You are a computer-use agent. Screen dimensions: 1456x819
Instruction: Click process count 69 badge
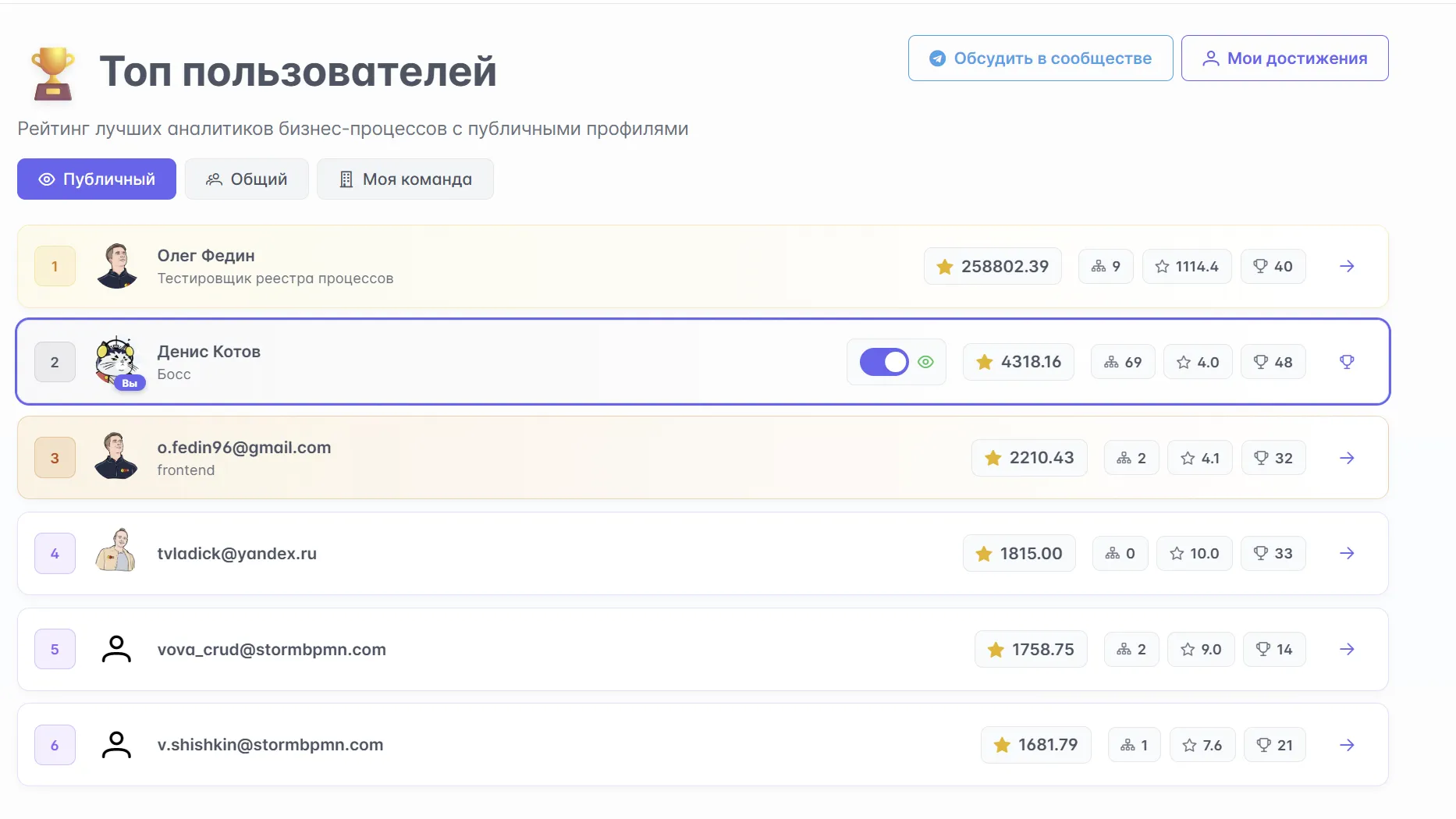click(1123, 362)
